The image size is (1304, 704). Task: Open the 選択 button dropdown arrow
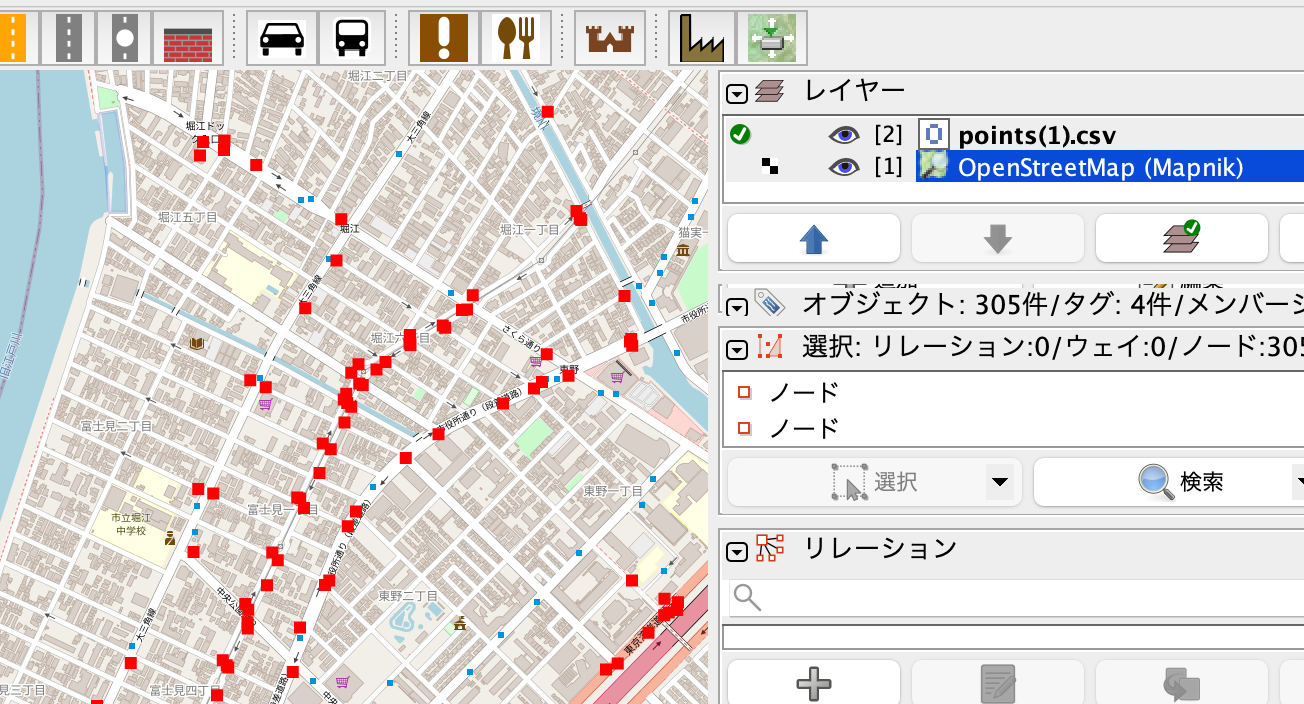(x=999, y=481)
